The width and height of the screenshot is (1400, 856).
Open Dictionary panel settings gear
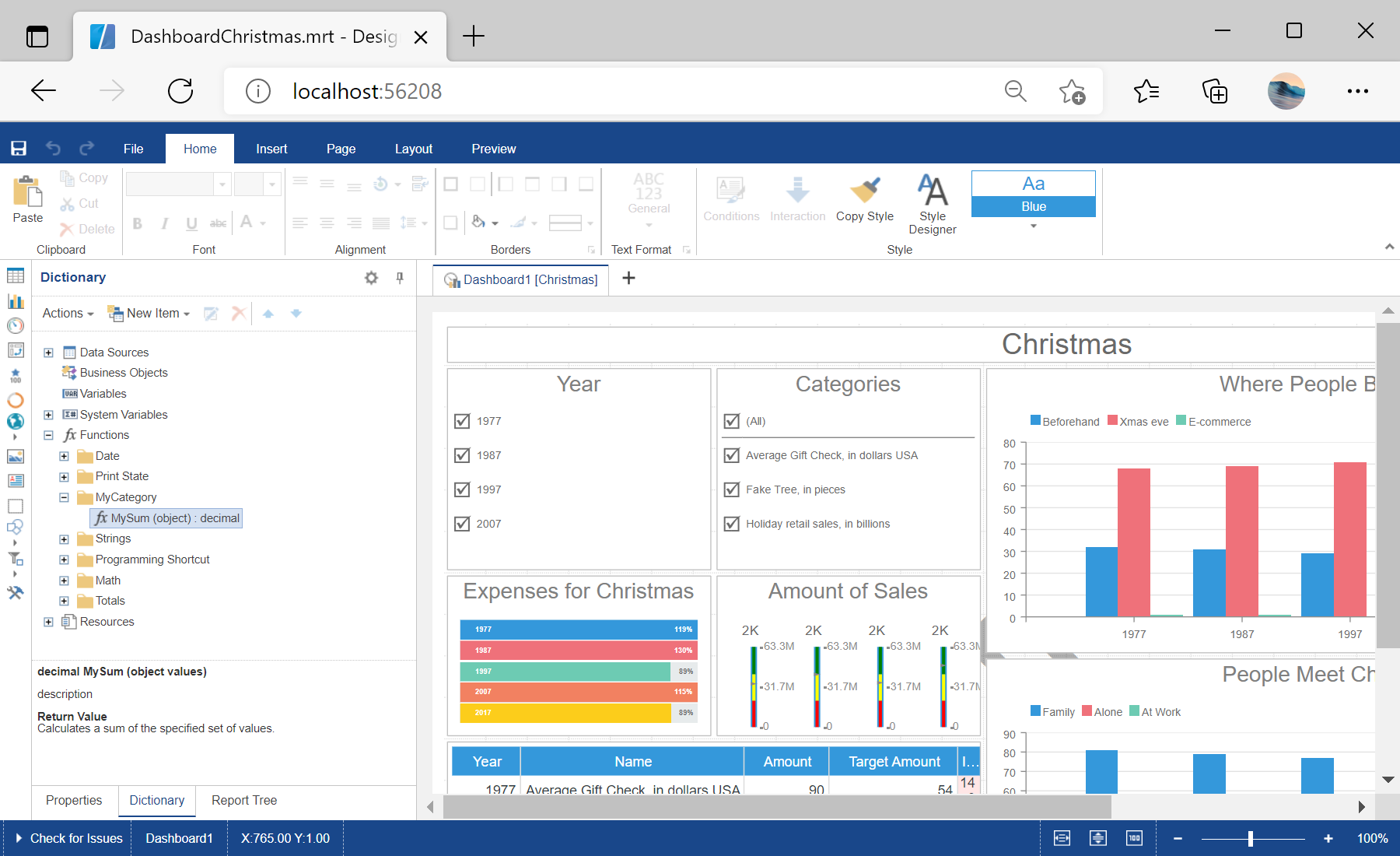click(371, 278)
